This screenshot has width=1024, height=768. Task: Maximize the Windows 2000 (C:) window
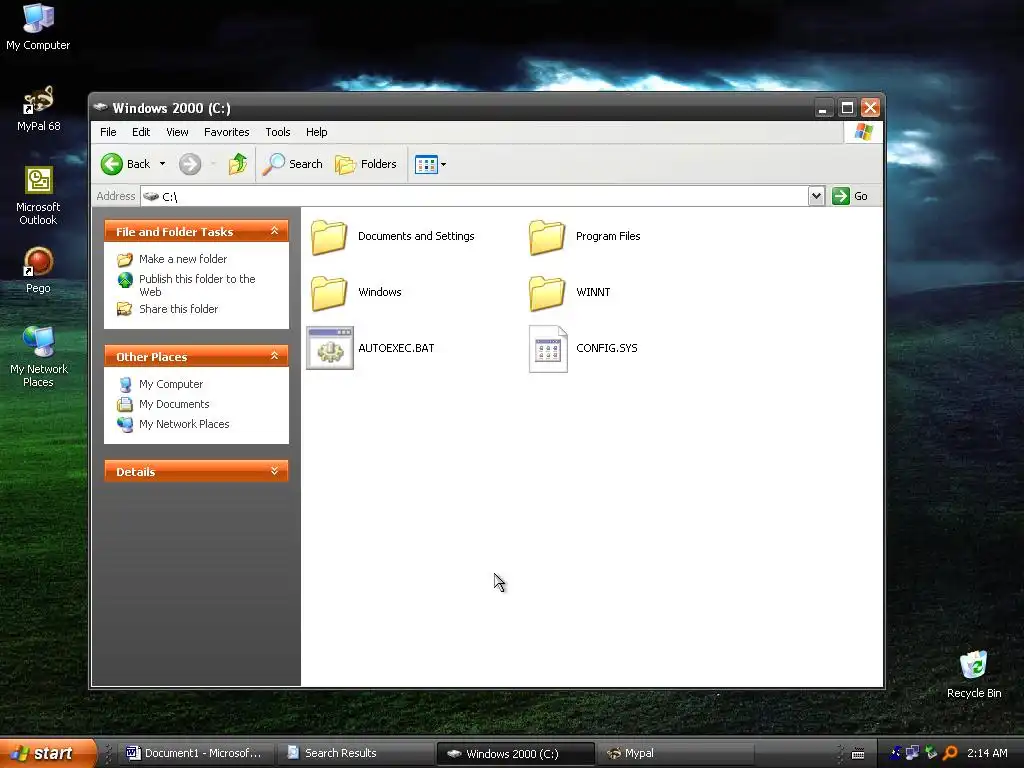coord(847,108)
